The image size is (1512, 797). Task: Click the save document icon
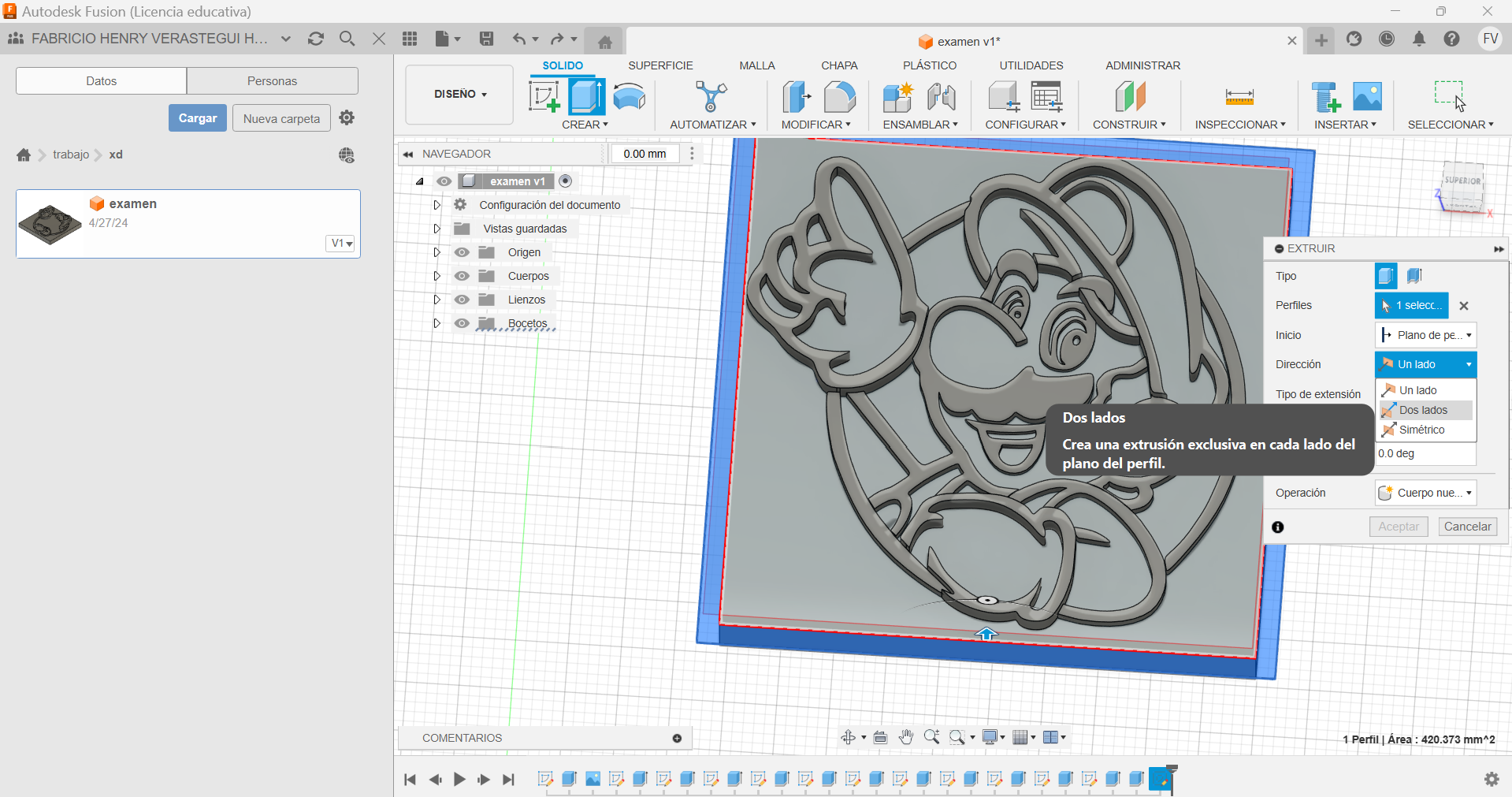[486, 39]
